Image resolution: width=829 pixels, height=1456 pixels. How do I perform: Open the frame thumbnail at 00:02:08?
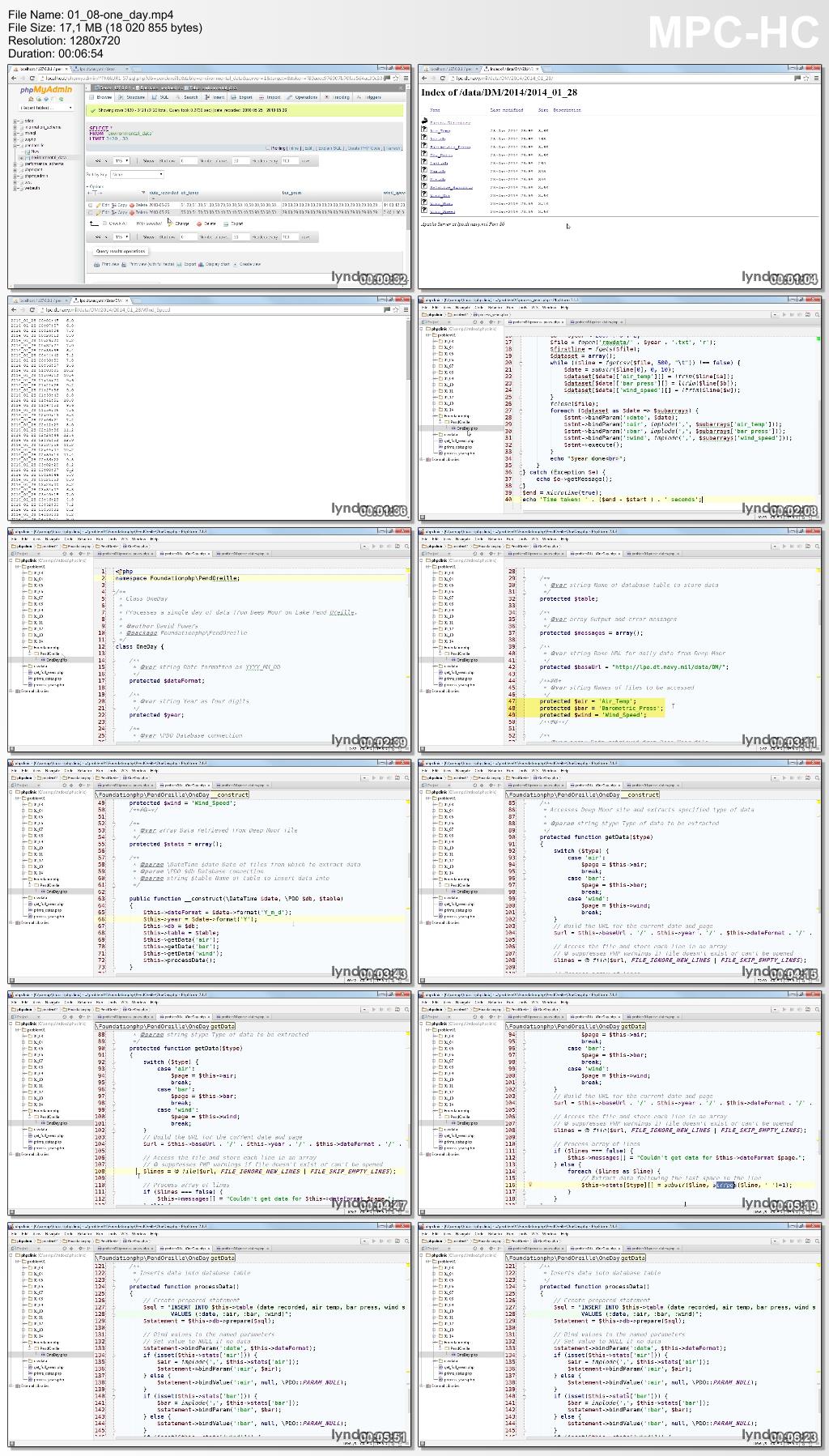pos(619,408)
